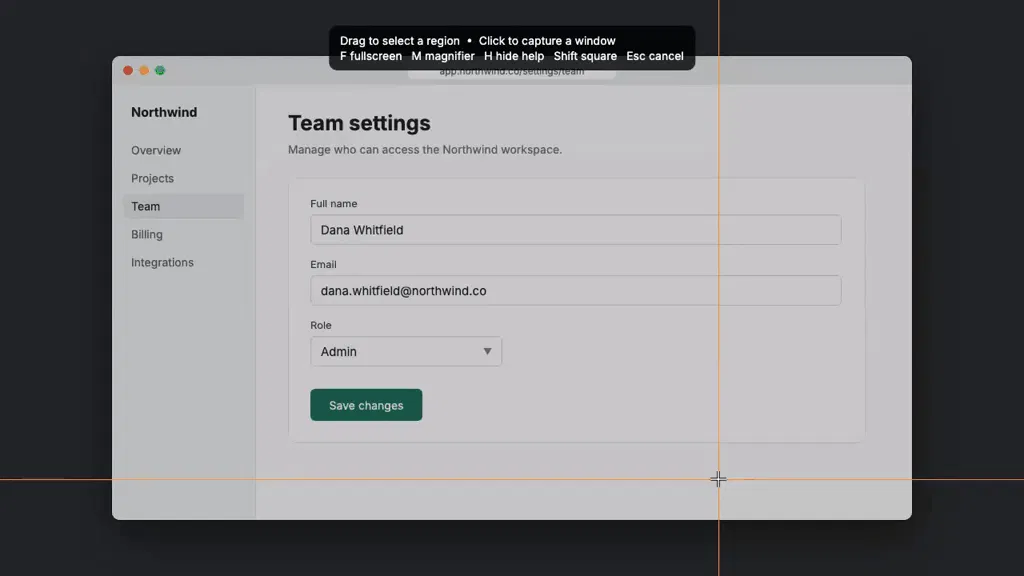Click the green maximize window button
Viewport: 1024px width, 576px height.
pos(160,71)
